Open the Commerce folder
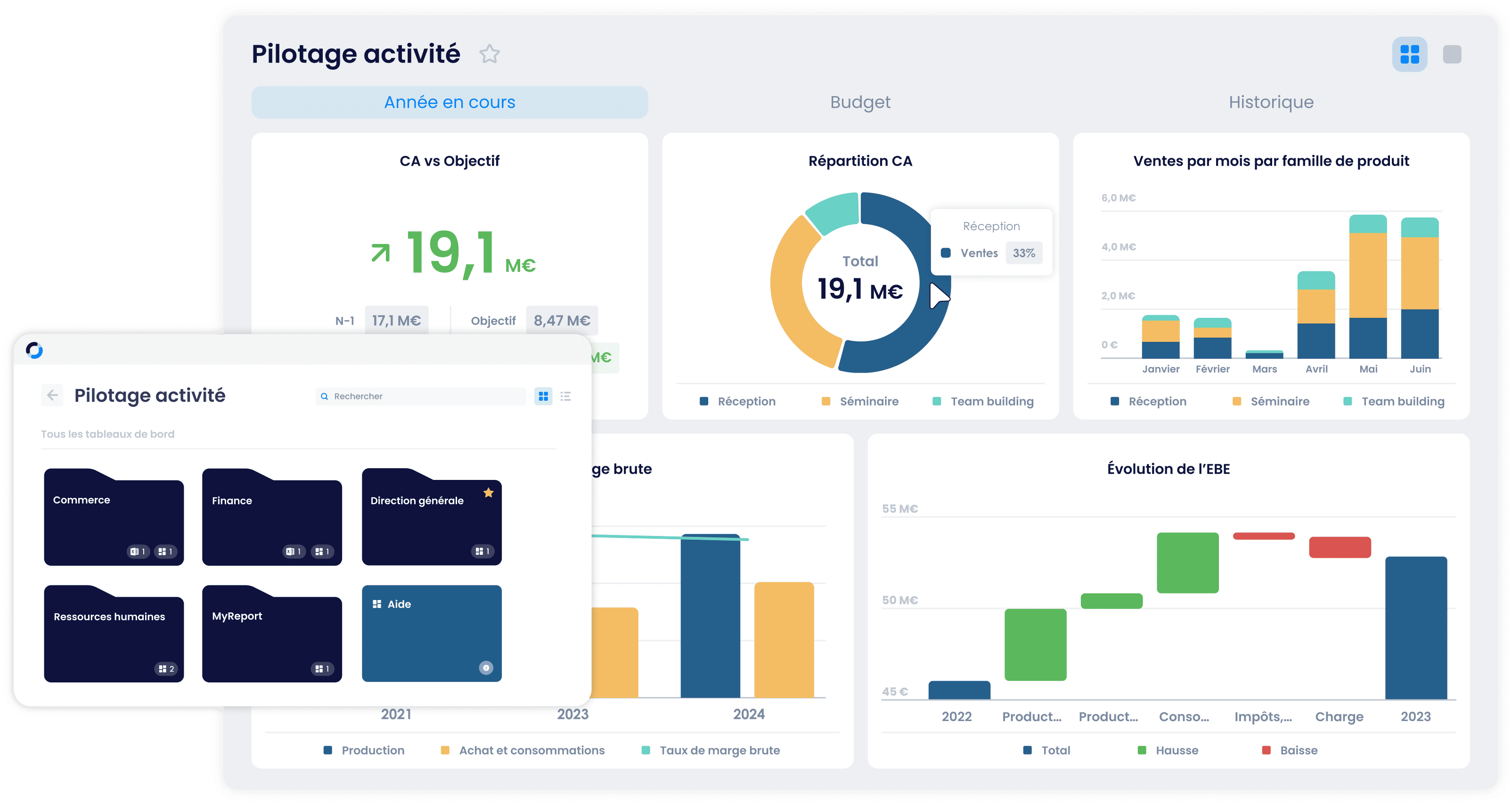 point(114,517)
